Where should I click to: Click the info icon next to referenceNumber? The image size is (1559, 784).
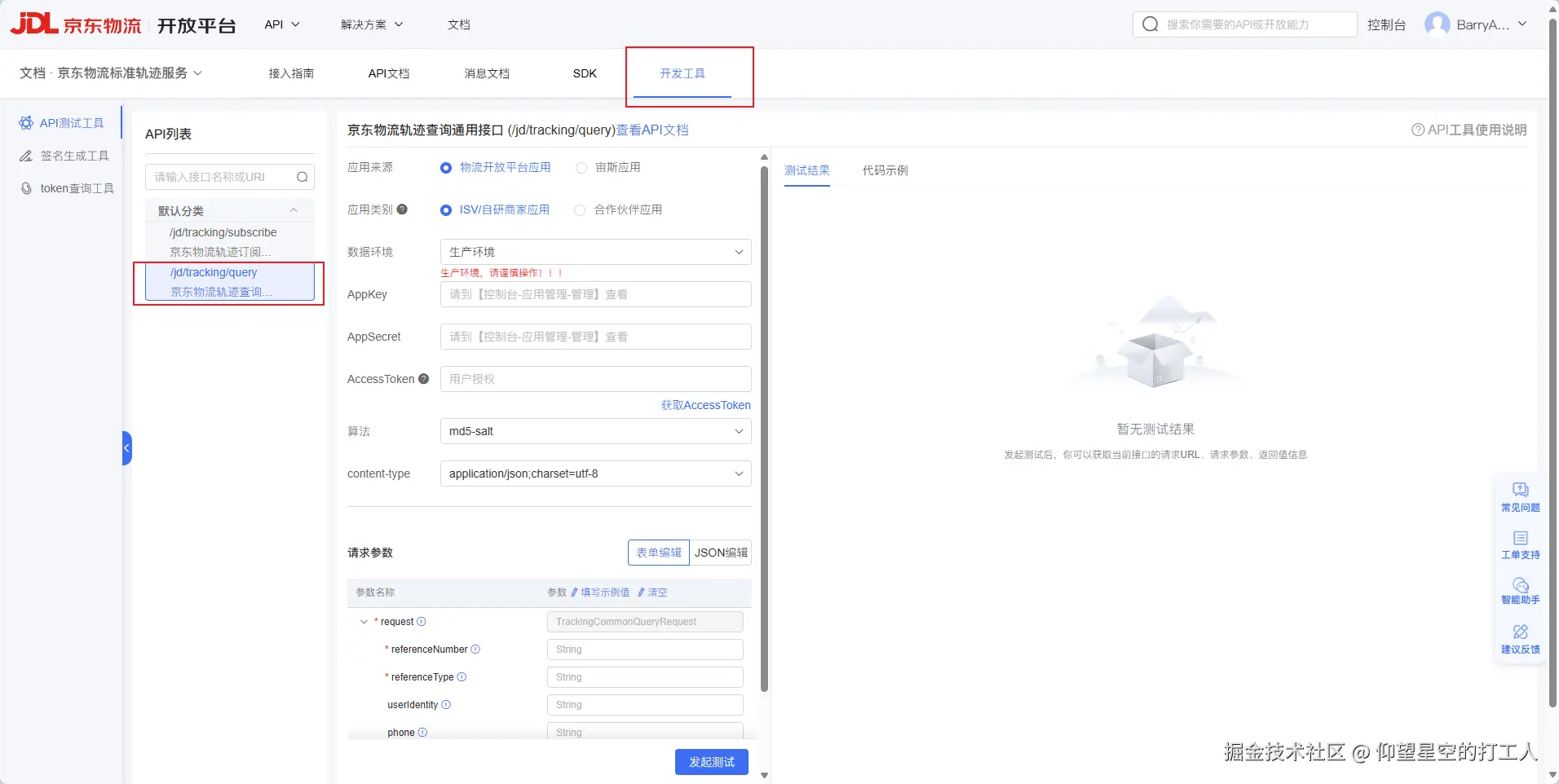point(475,650)
